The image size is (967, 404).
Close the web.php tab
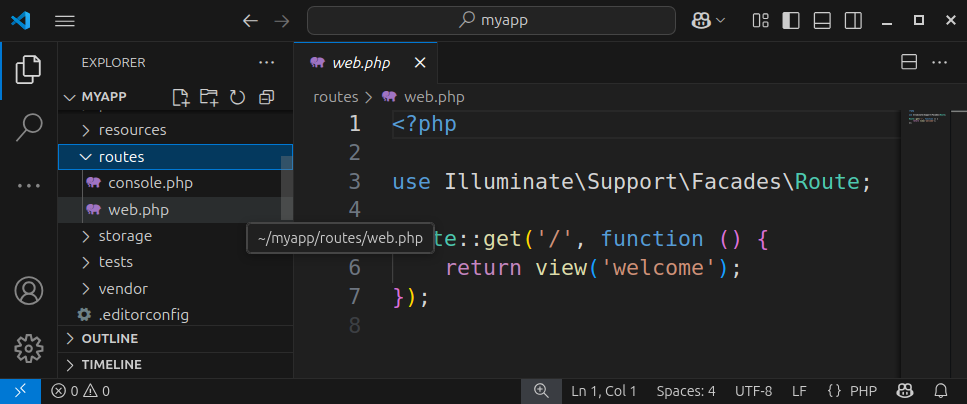pos(420,62)
